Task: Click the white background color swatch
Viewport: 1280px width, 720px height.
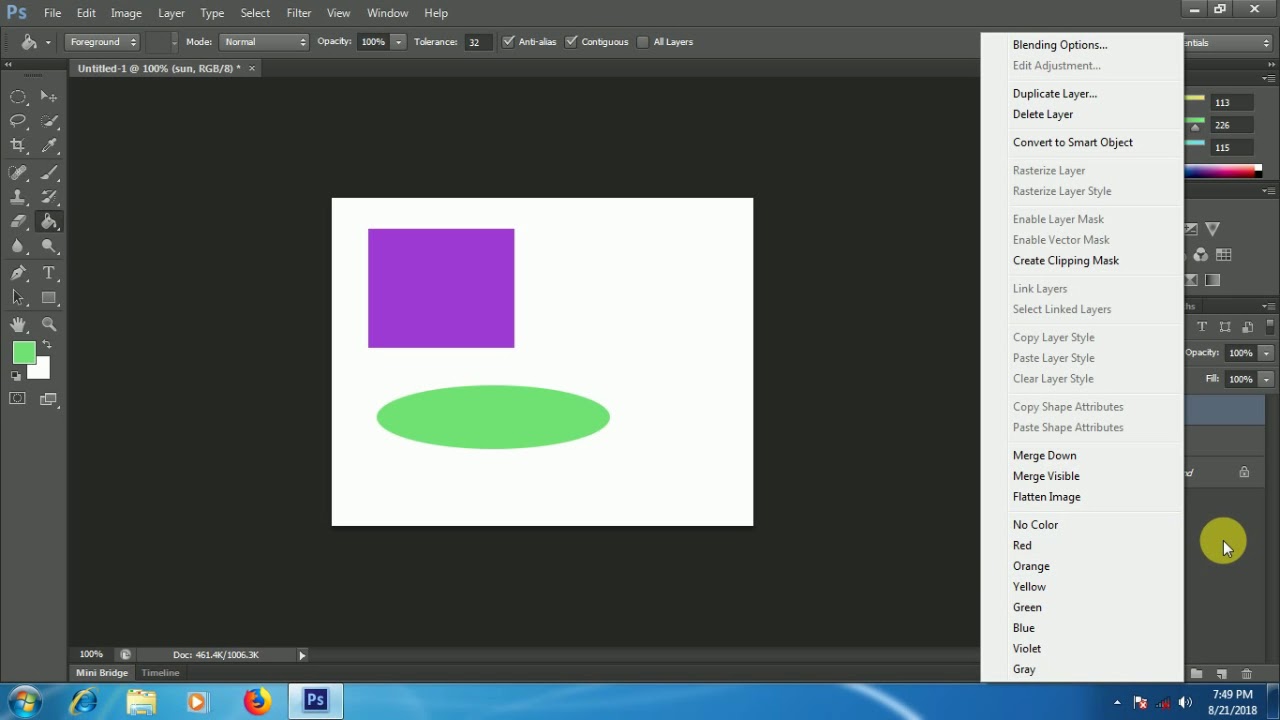Action: (x=39, y=370)
